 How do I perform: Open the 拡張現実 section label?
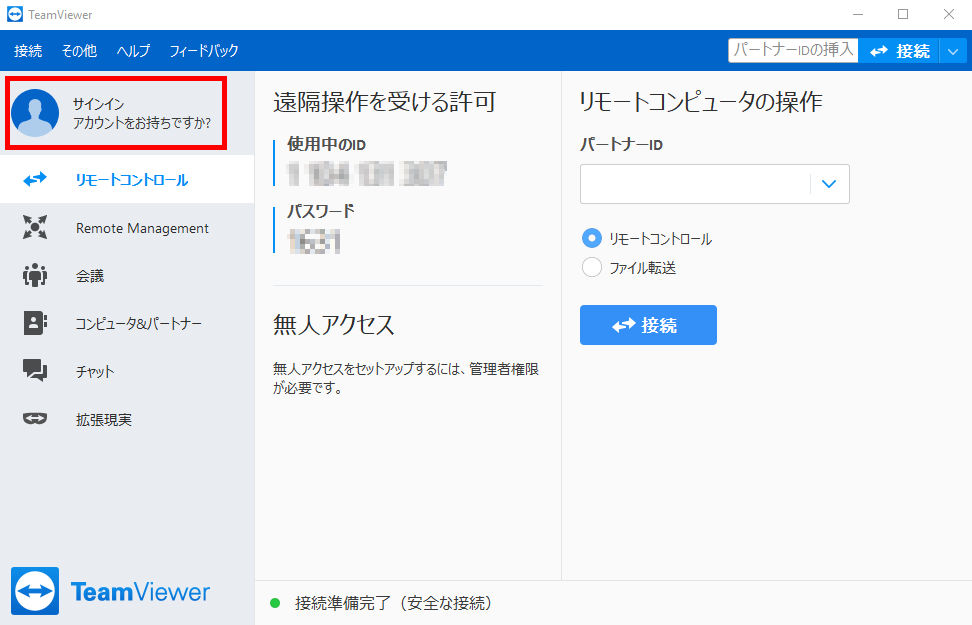(x=104, y=420)
